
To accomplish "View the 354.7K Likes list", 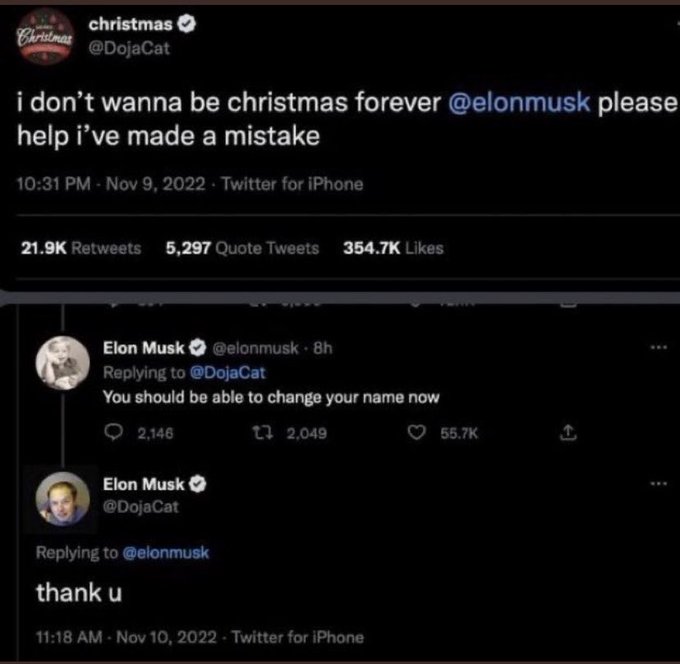I will pyautogui.click(x=393, y=248).
